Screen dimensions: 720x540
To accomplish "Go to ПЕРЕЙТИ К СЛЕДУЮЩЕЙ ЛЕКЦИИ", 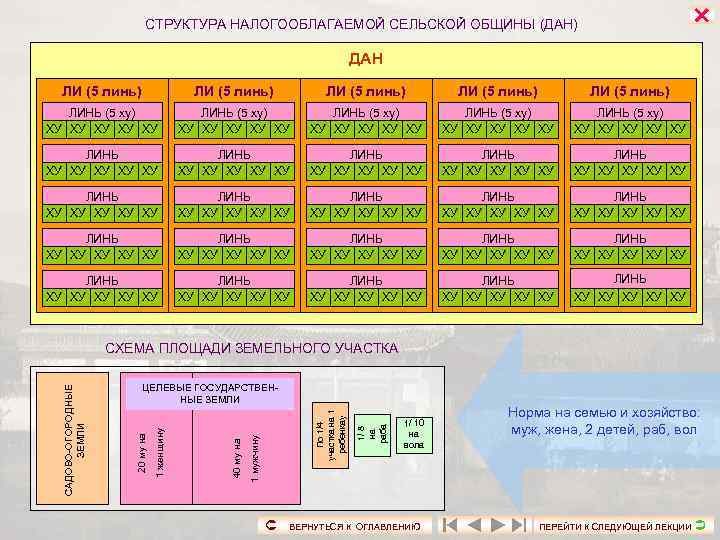I will [x=623, y=526].
